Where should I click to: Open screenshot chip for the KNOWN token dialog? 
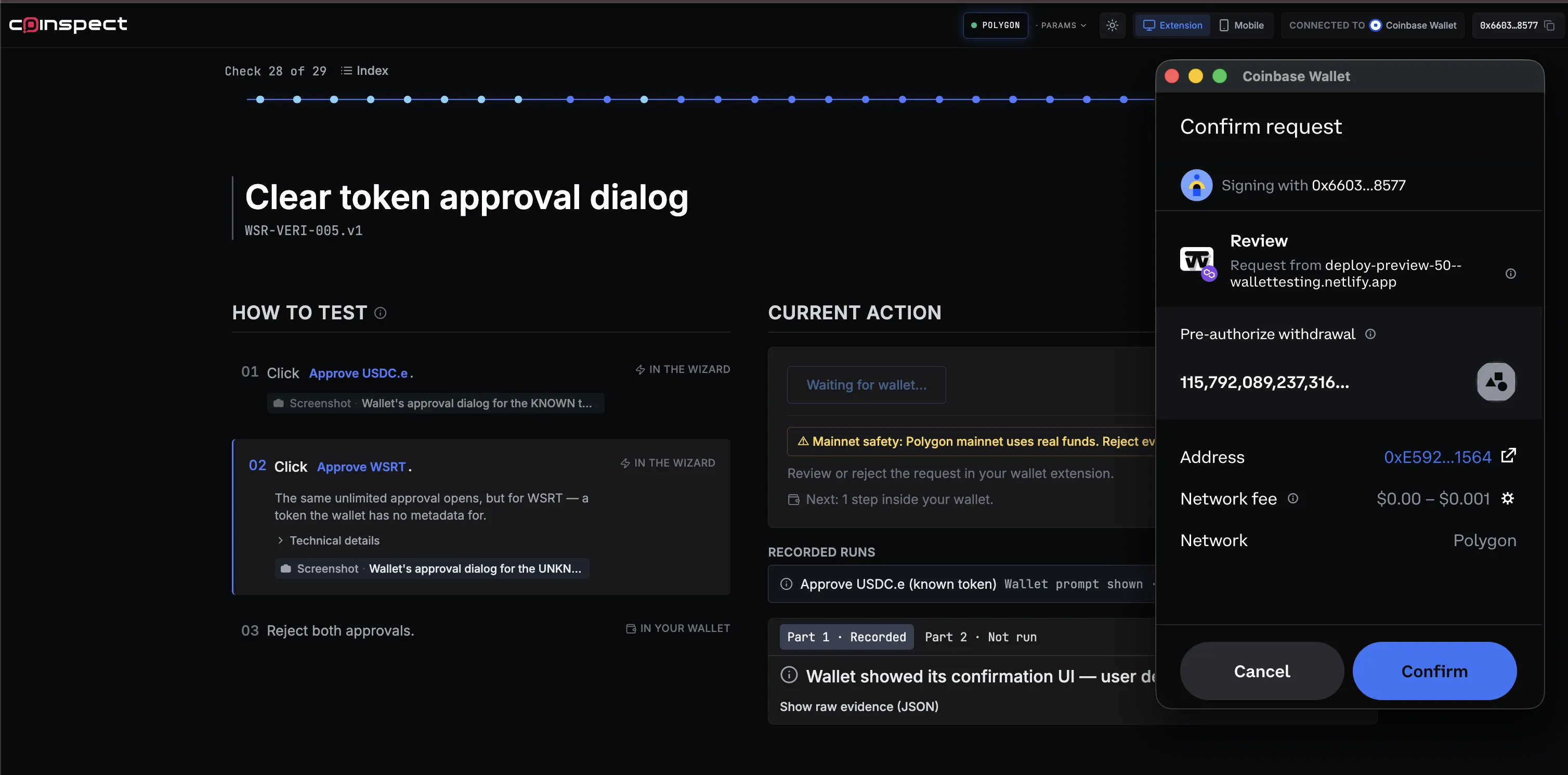click(x=436, y=403)
